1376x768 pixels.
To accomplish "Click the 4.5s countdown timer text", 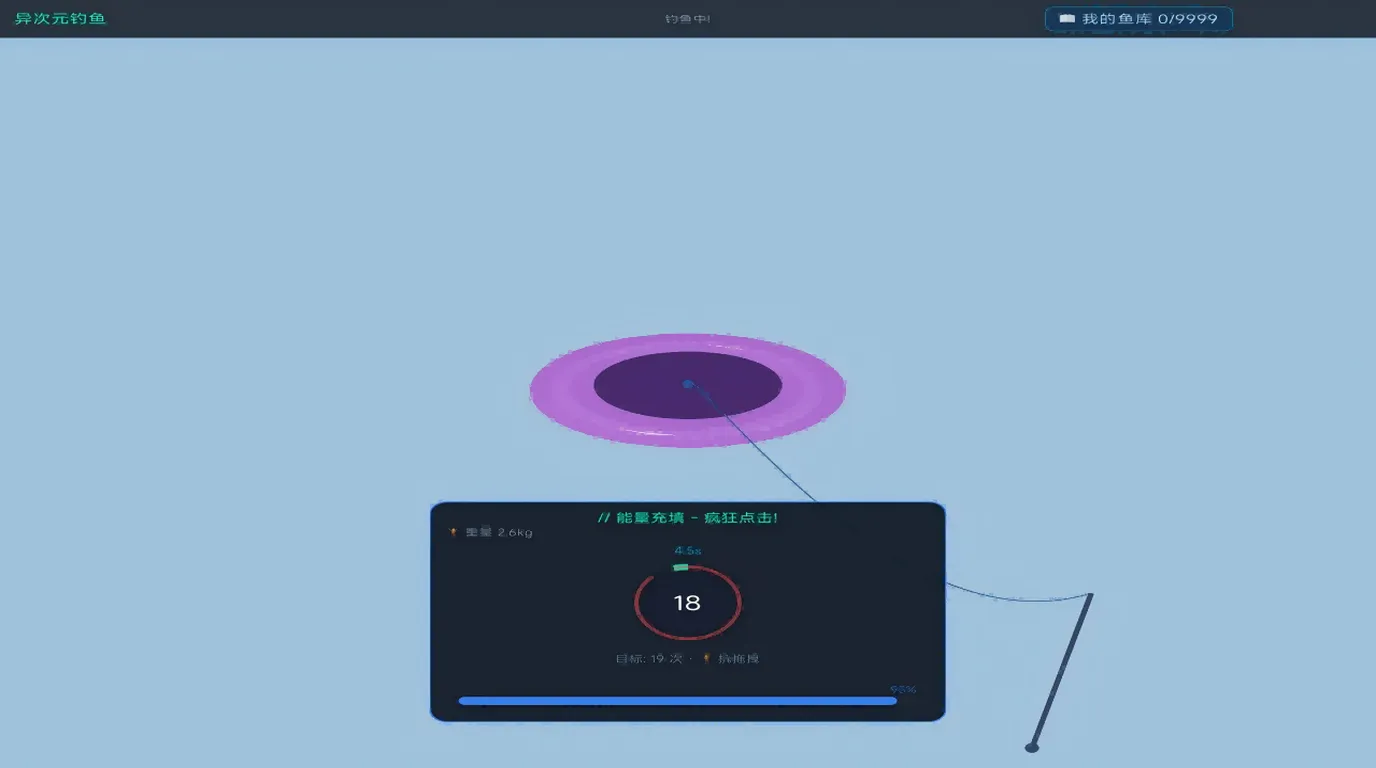I will (688, 551).
